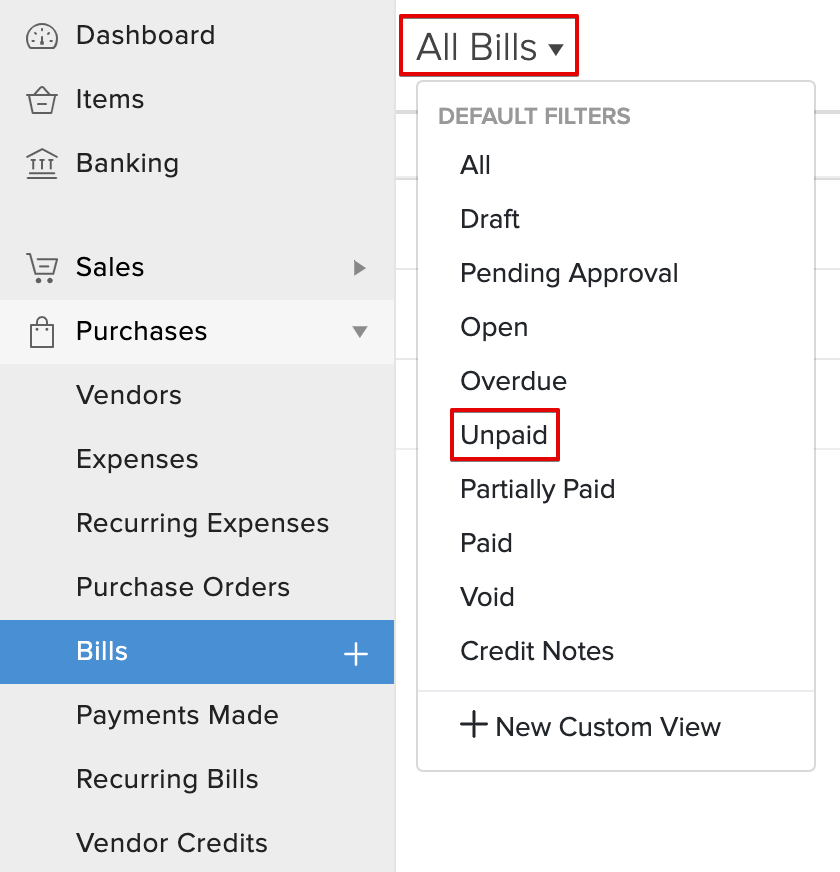Image resolution: width=840 pixels, height=872 pixels.
Task: Open Vendor Credits in the sidebar
Action: (x=171, y=843)
